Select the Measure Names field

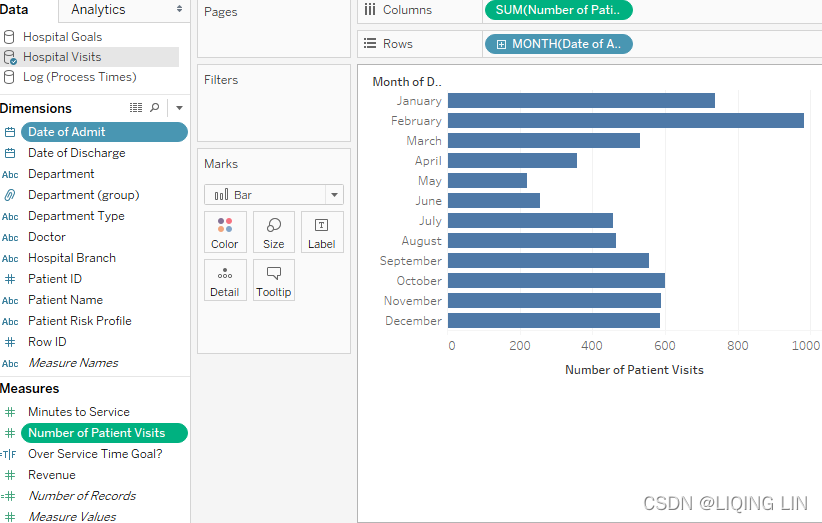coord(73,363)
